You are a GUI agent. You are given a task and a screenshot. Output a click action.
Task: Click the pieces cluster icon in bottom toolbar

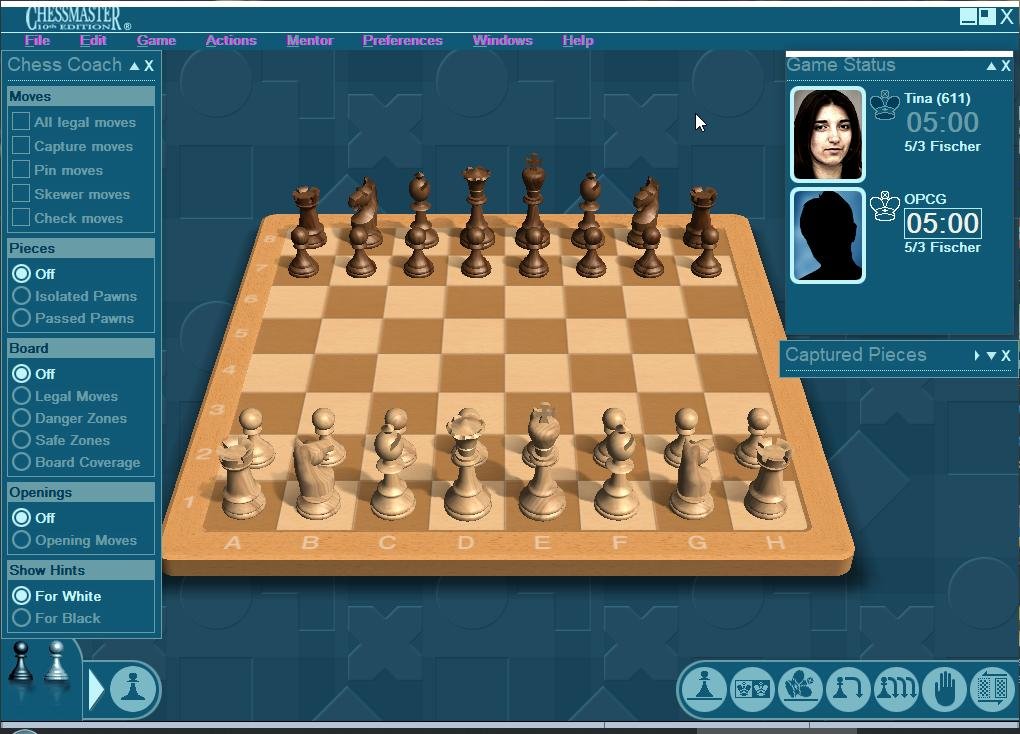tap(800, 688)
